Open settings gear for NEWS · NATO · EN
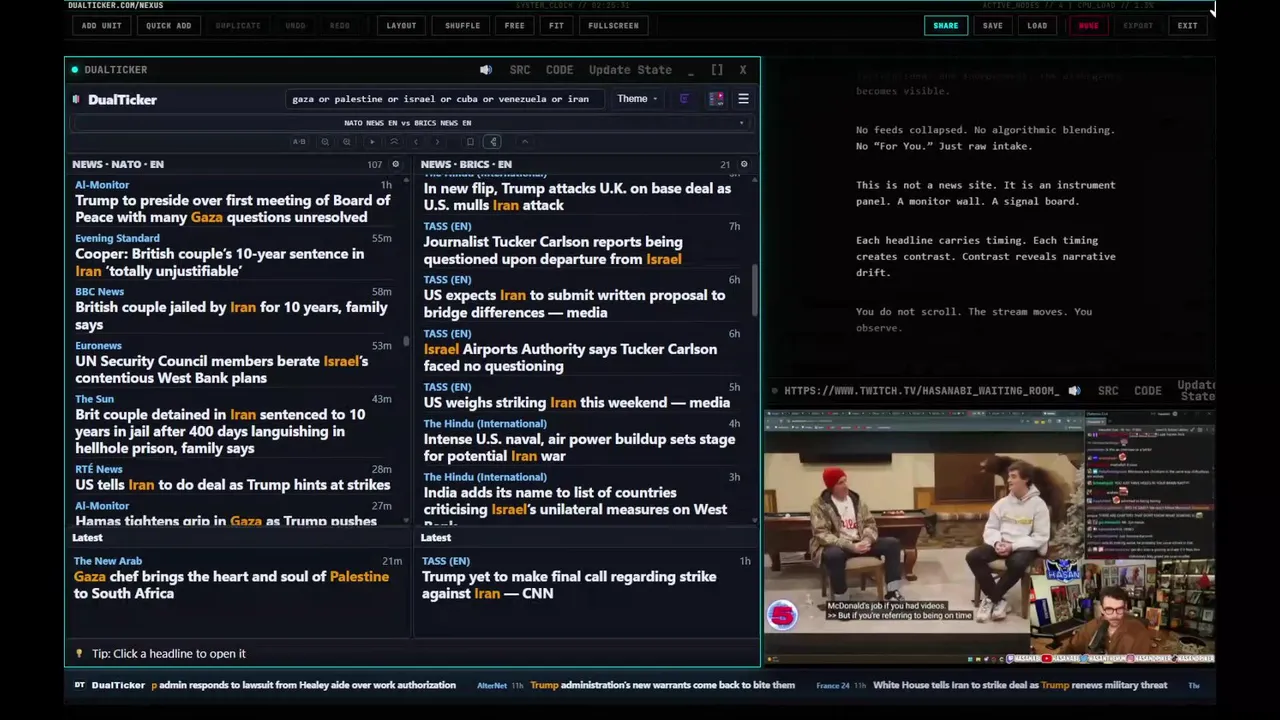Image resolution: width=1280 pixels, height=720 pixels. tap(395, 164)
